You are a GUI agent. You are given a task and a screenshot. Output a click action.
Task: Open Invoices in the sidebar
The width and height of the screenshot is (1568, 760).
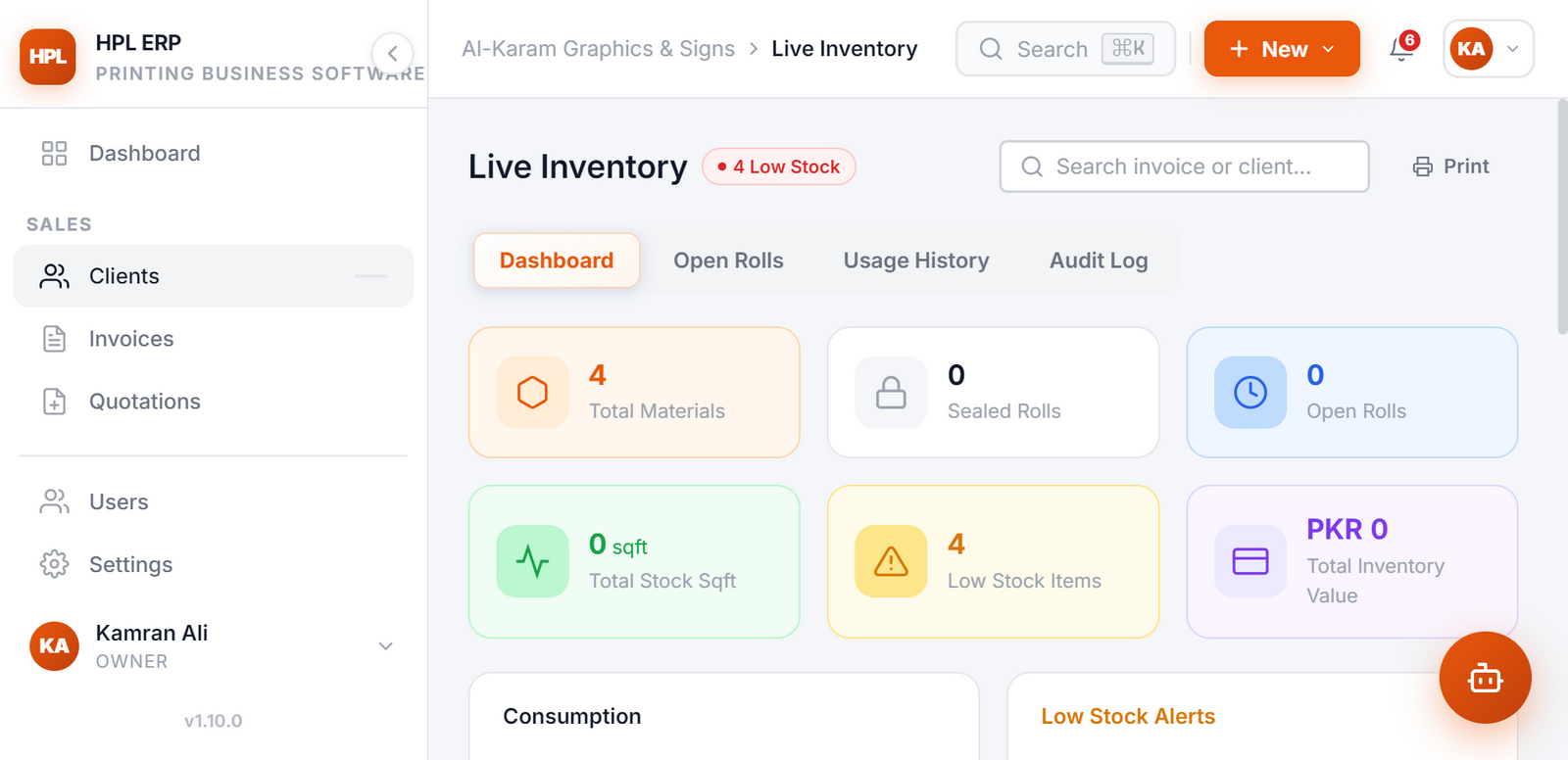point(213,339)
